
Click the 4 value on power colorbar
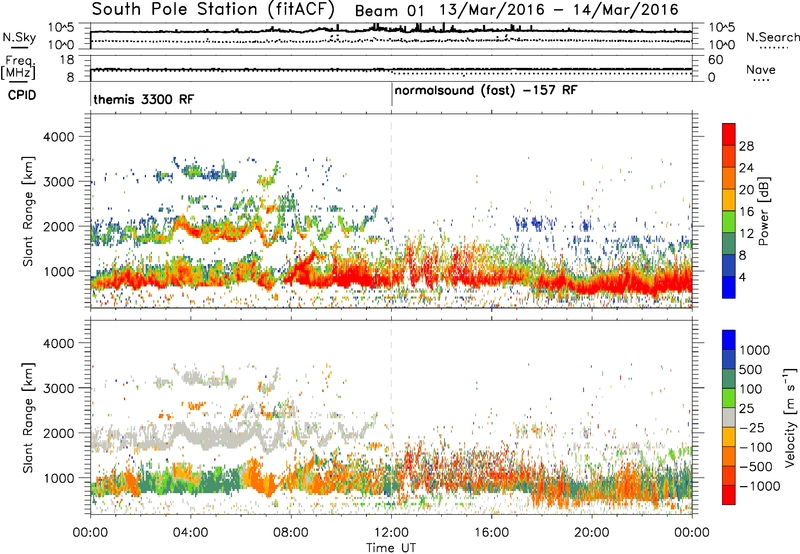[x=743, y=277]
